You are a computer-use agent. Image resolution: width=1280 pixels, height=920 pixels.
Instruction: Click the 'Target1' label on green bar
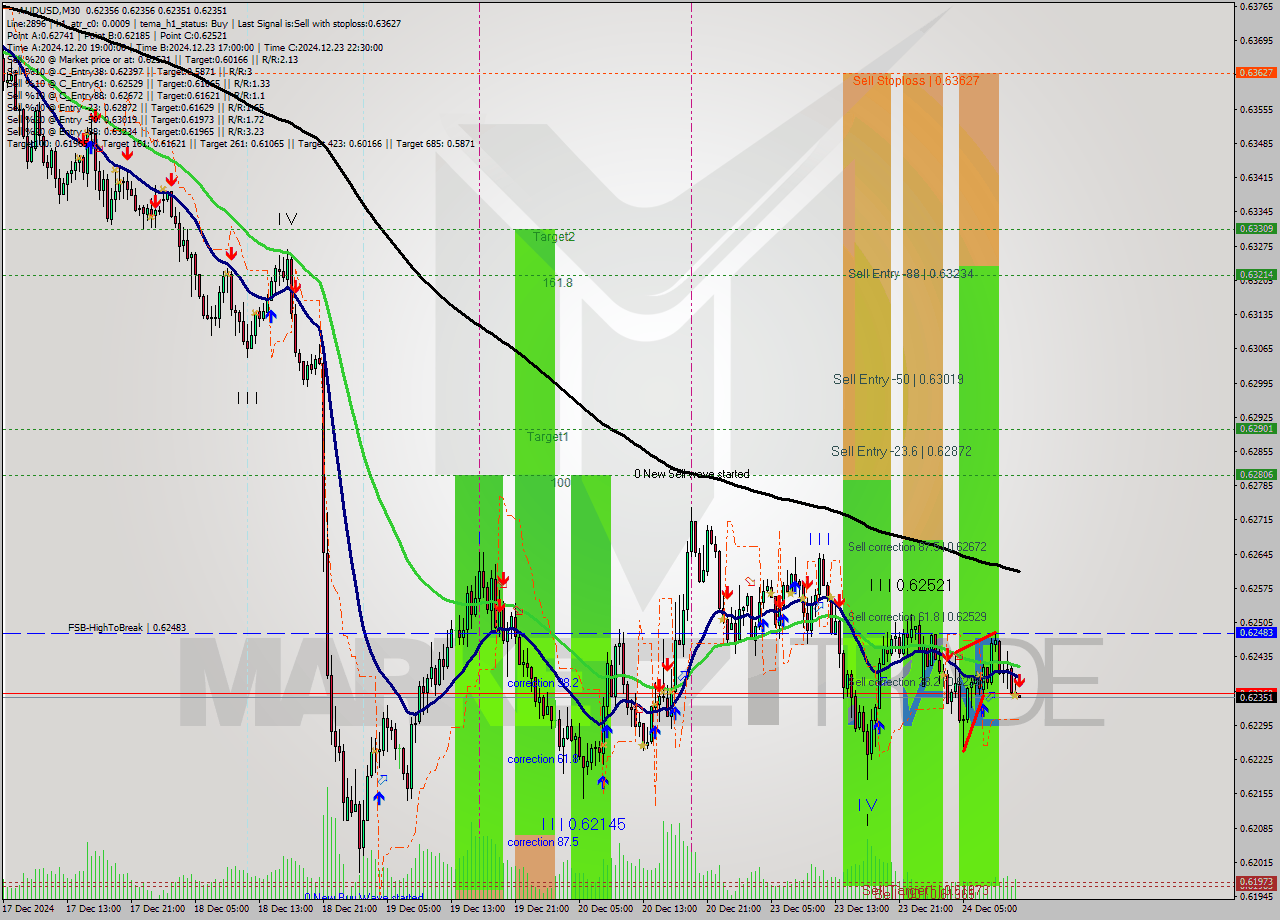(548, 437)
